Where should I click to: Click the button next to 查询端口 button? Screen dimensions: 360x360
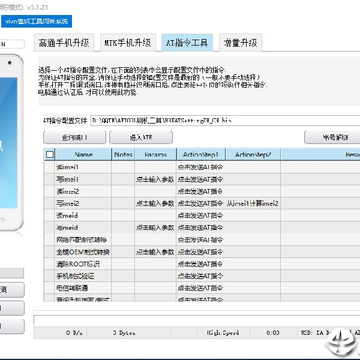tap(141, 137)
